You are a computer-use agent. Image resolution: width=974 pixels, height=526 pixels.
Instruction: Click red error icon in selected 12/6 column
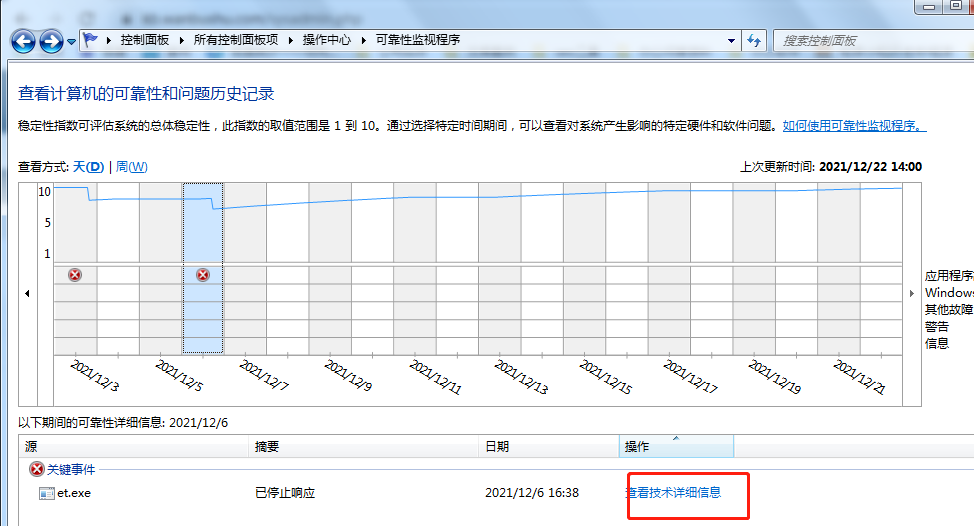click(203, 274)
